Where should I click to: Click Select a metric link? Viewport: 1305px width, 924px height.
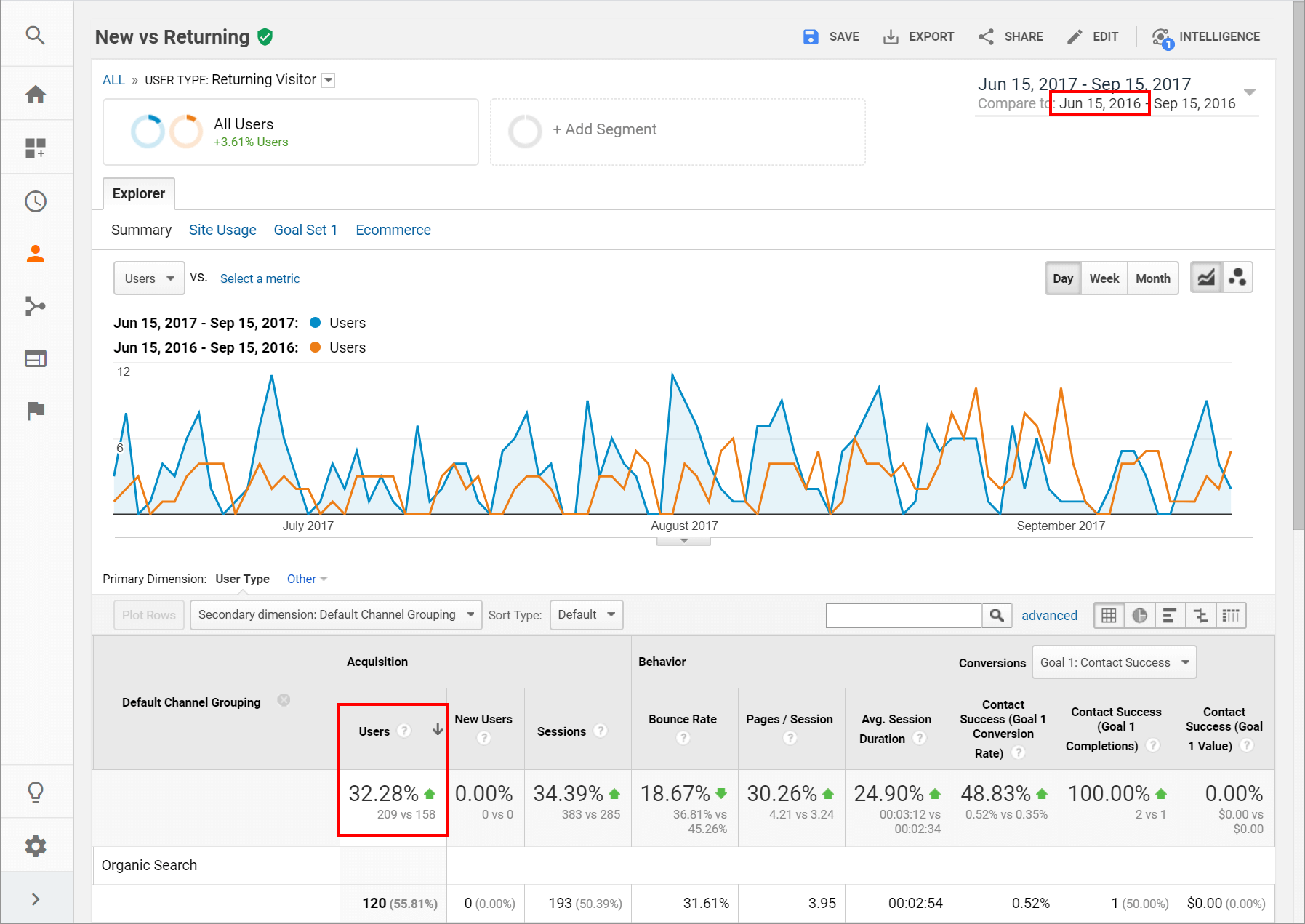click(260, 278)
